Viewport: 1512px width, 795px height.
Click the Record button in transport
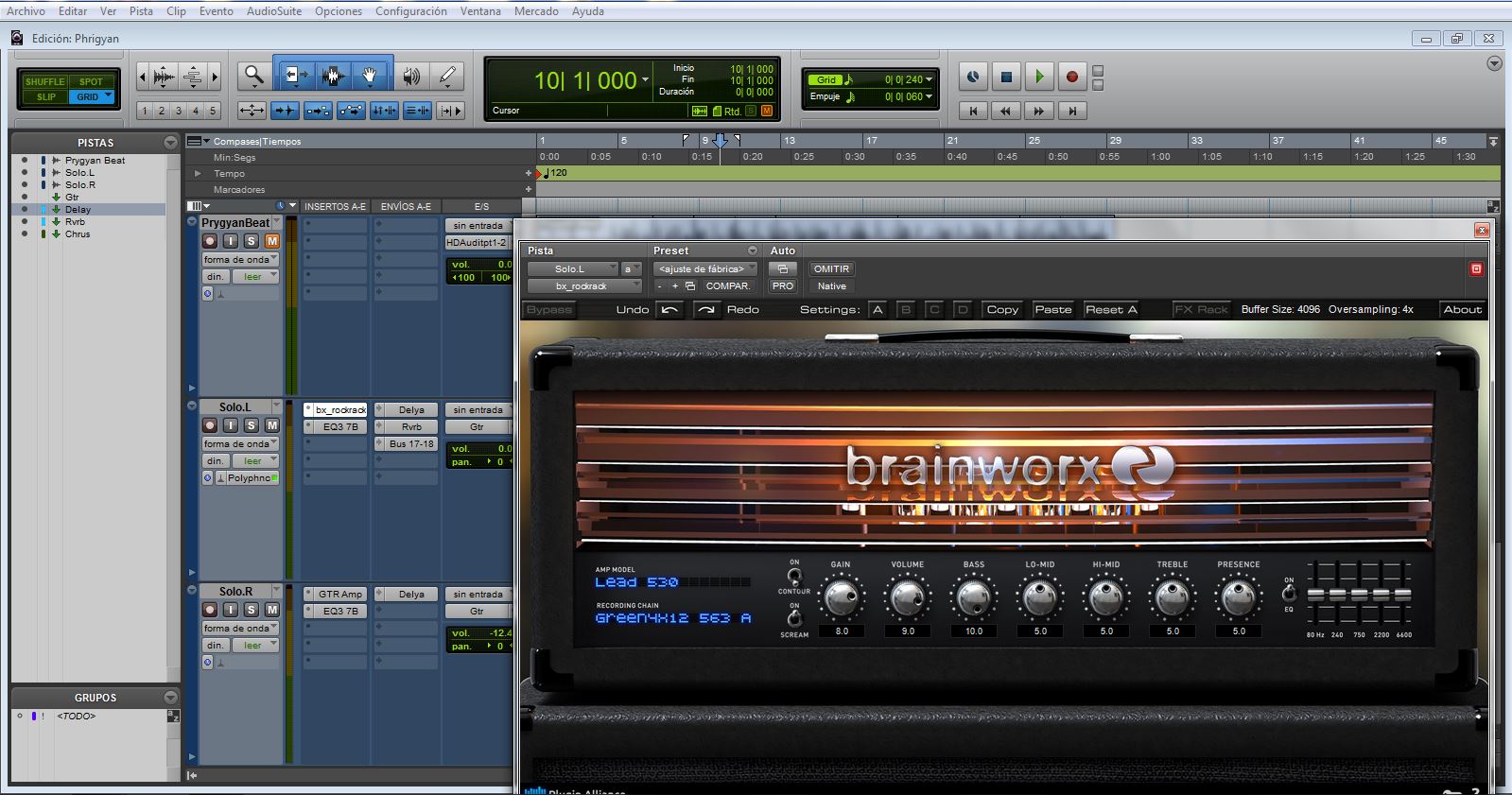pos(1071,77)
